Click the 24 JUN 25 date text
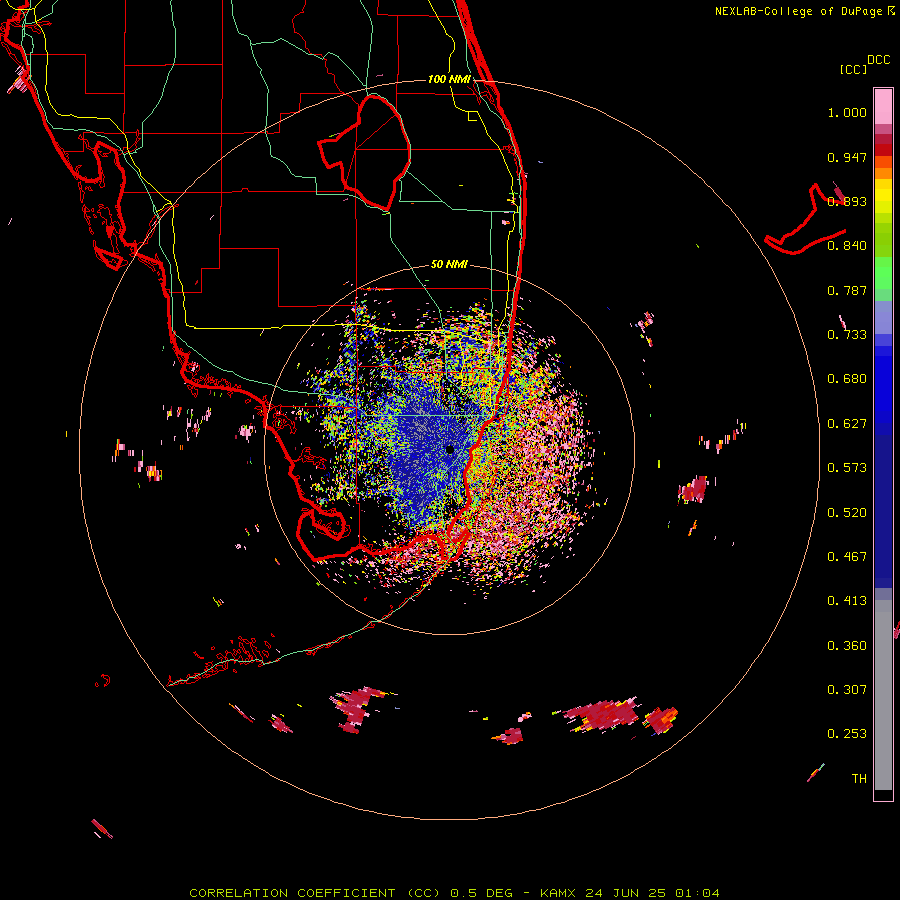900x900 pixels. click(625, 893)
